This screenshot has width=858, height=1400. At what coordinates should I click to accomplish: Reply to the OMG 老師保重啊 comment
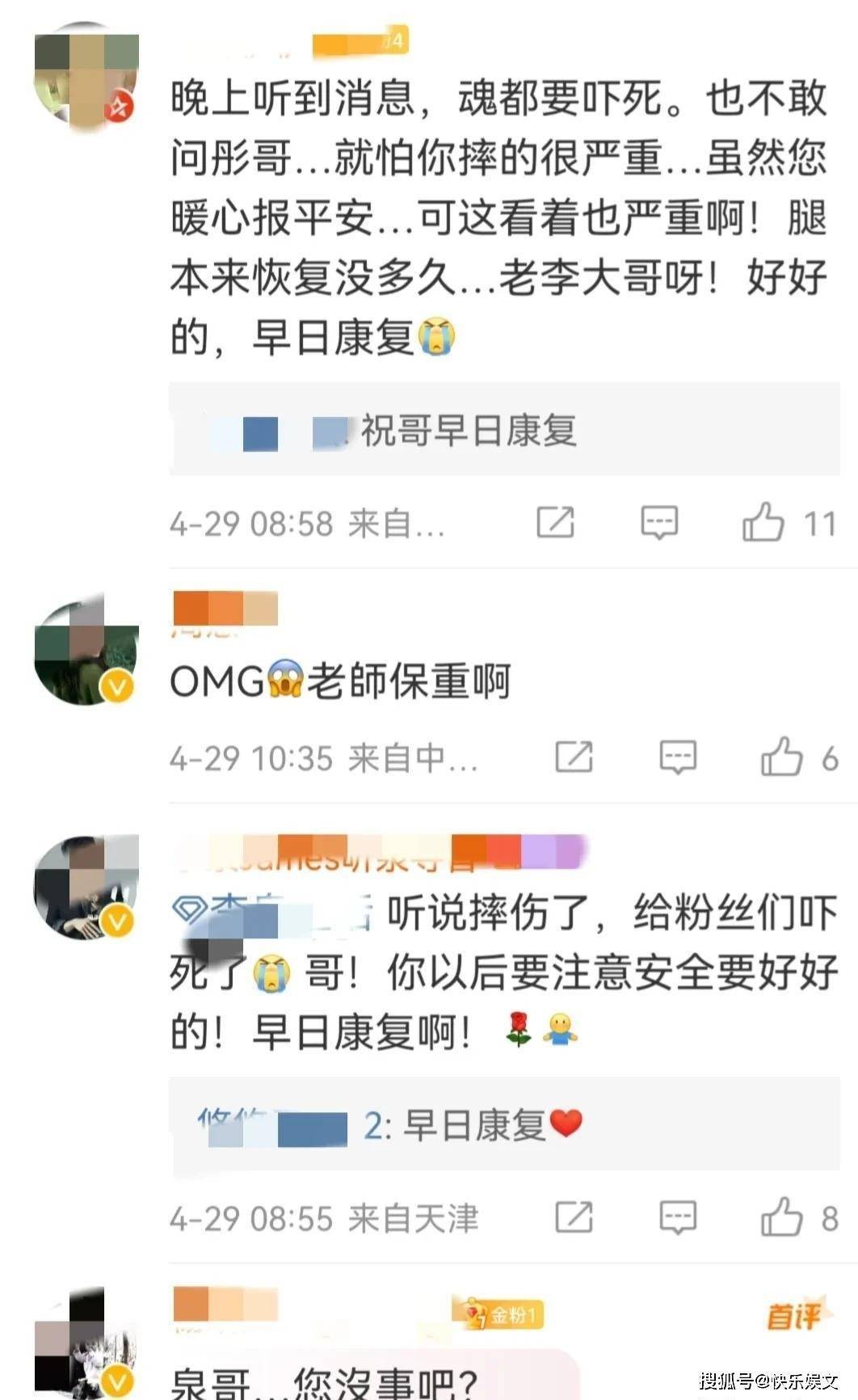(678, 757)
